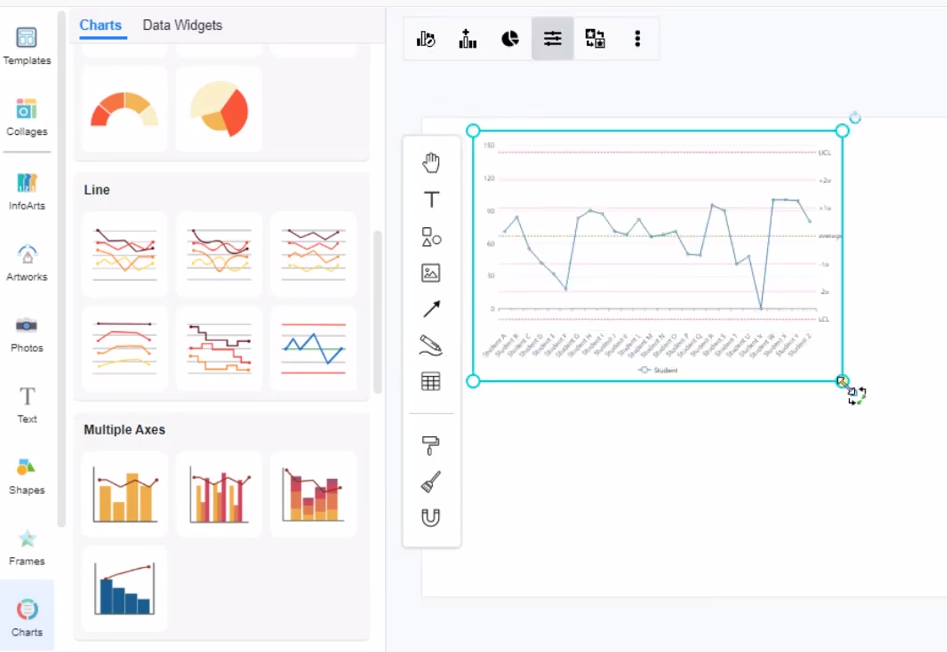Open the Image insert tool

pos(431,272)
